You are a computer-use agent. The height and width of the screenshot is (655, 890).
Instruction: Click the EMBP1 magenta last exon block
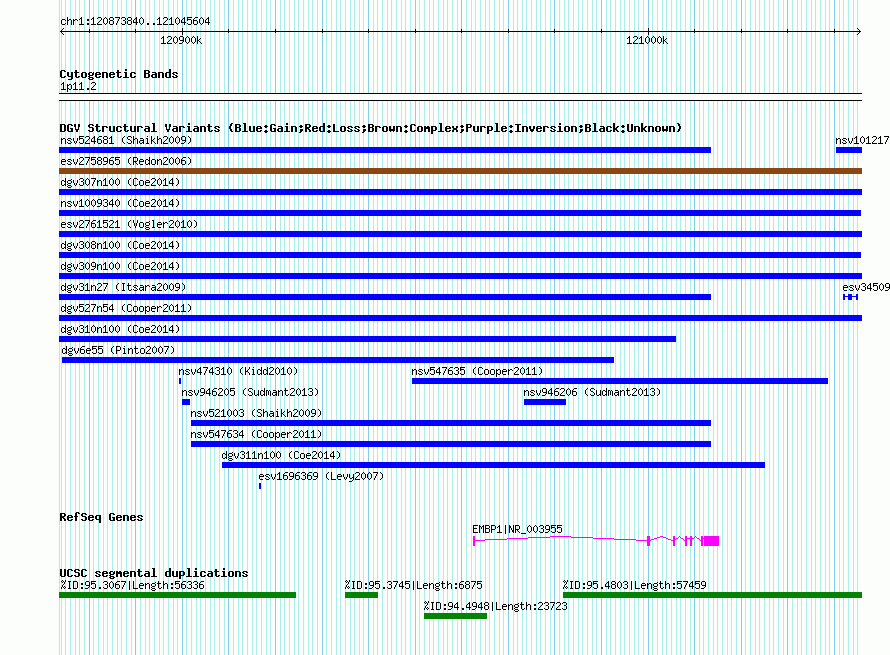711,541
